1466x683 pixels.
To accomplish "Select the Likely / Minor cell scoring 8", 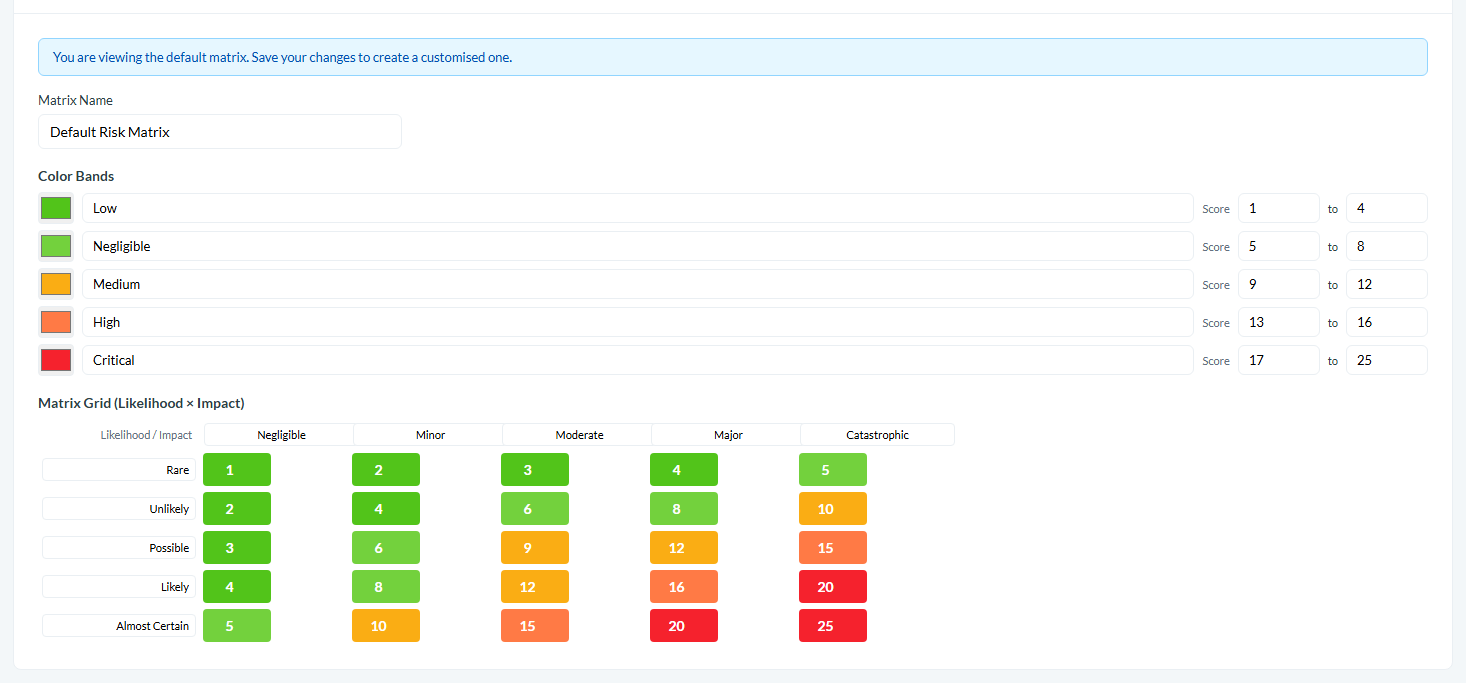I will click(386, 587).
